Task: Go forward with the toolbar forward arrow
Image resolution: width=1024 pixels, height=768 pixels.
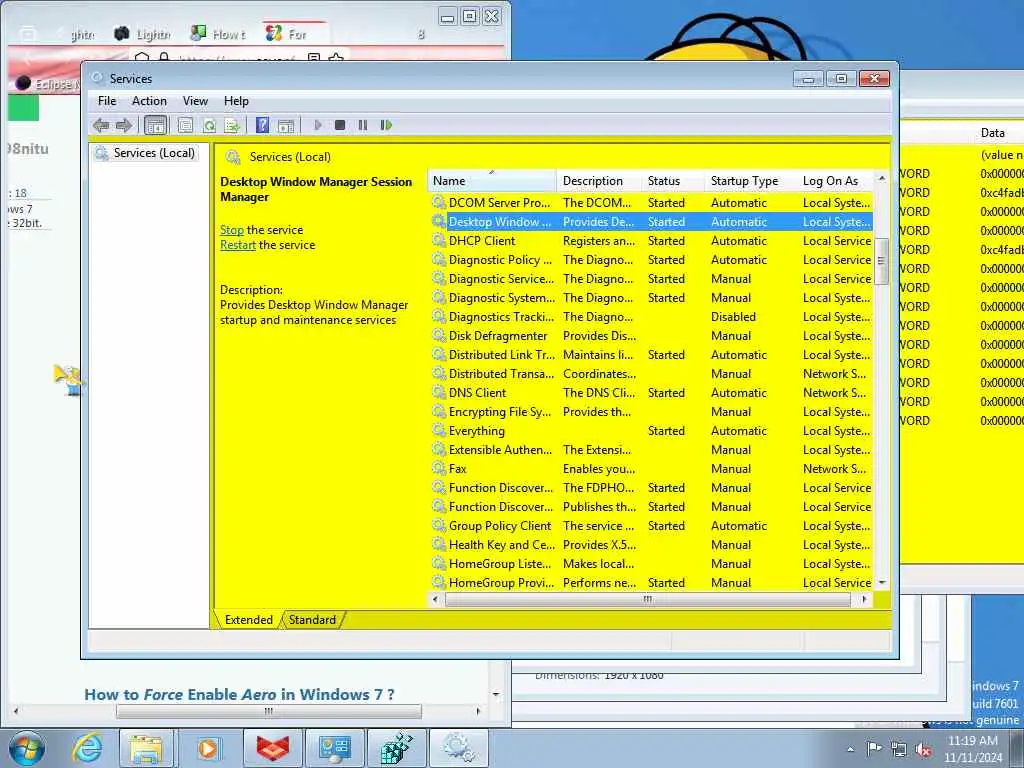Action: 123,125
